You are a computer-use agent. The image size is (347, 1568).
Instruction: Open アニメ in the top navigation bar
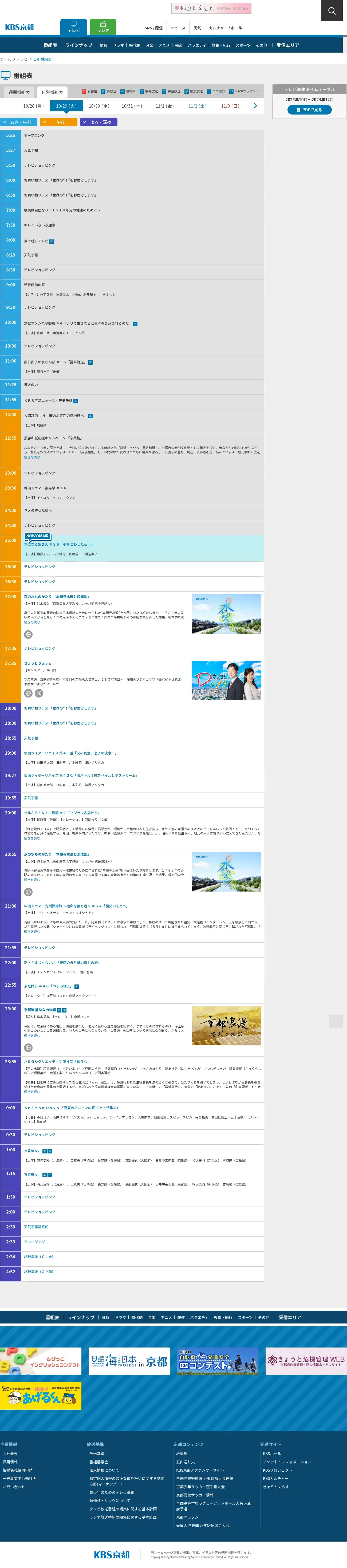(x=164, y=45)
